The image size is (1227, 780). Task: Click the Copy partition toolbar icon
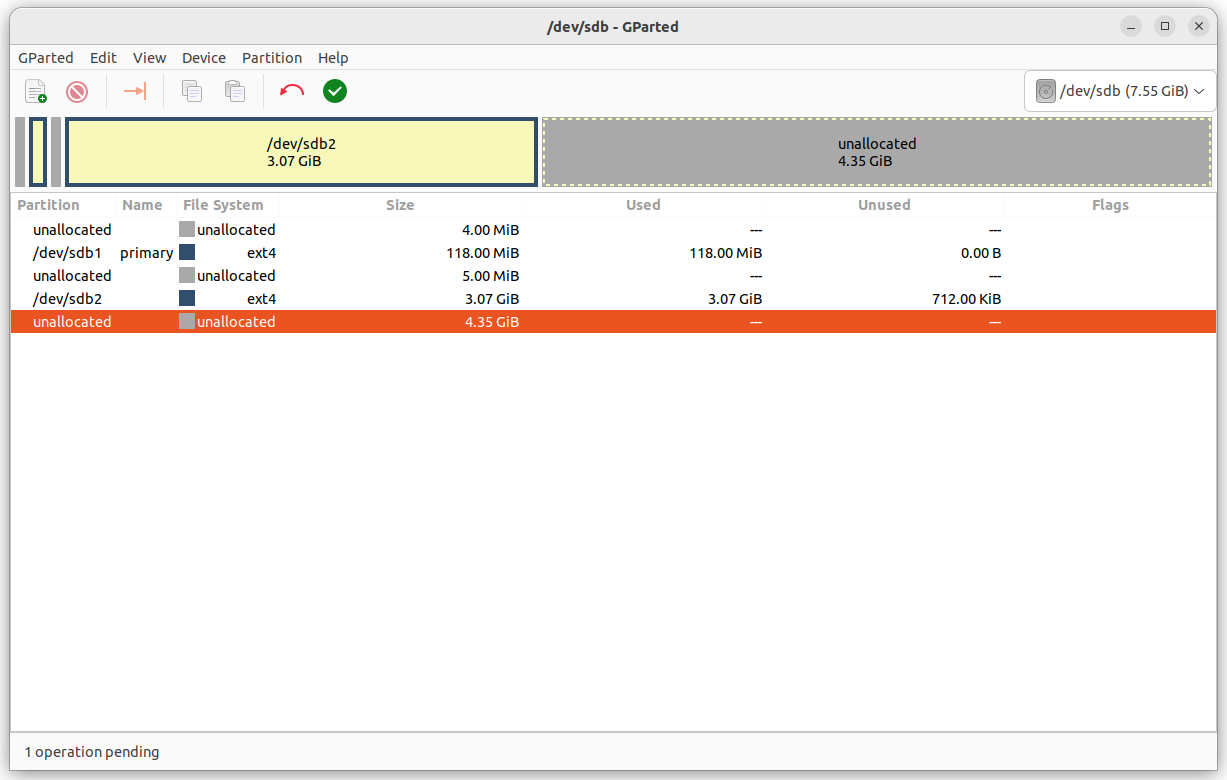pyautogui.click(x=191, y=91)
